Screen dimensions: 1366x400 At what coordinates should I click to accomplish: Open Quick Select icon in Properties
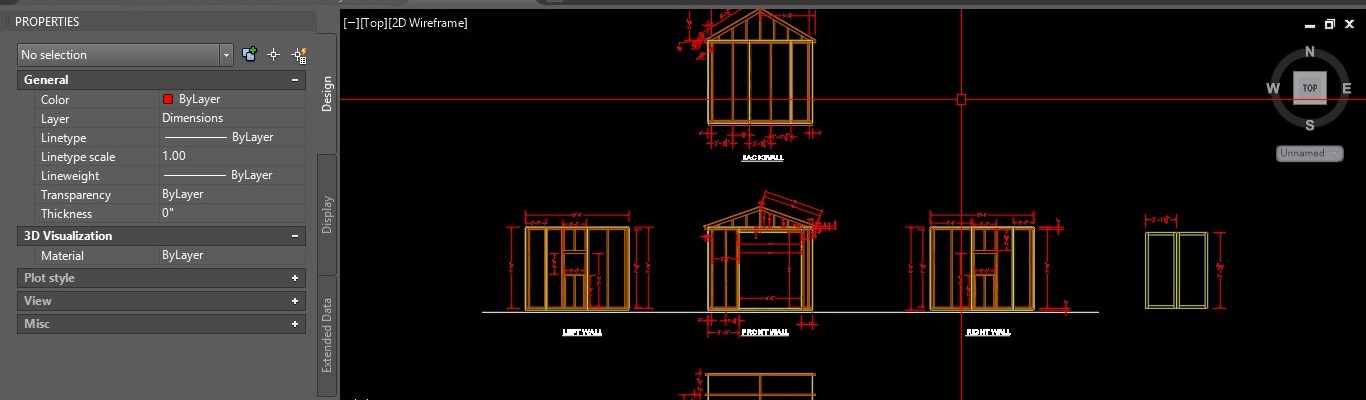click(x=297, y=55)
